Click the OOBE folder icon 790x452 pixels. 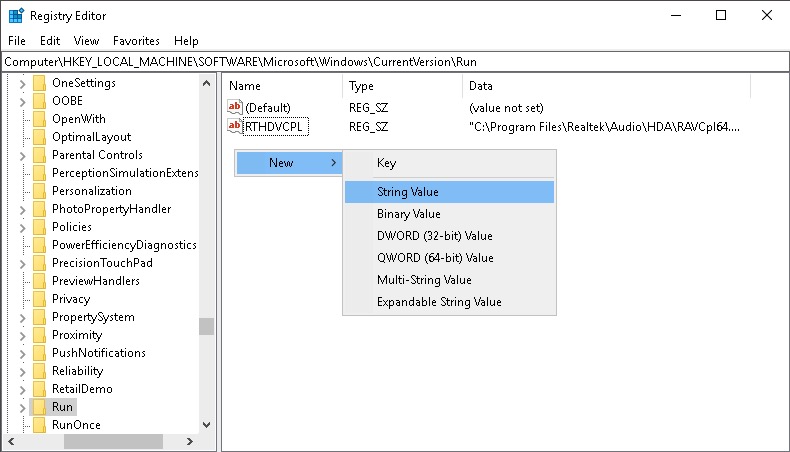39,101
